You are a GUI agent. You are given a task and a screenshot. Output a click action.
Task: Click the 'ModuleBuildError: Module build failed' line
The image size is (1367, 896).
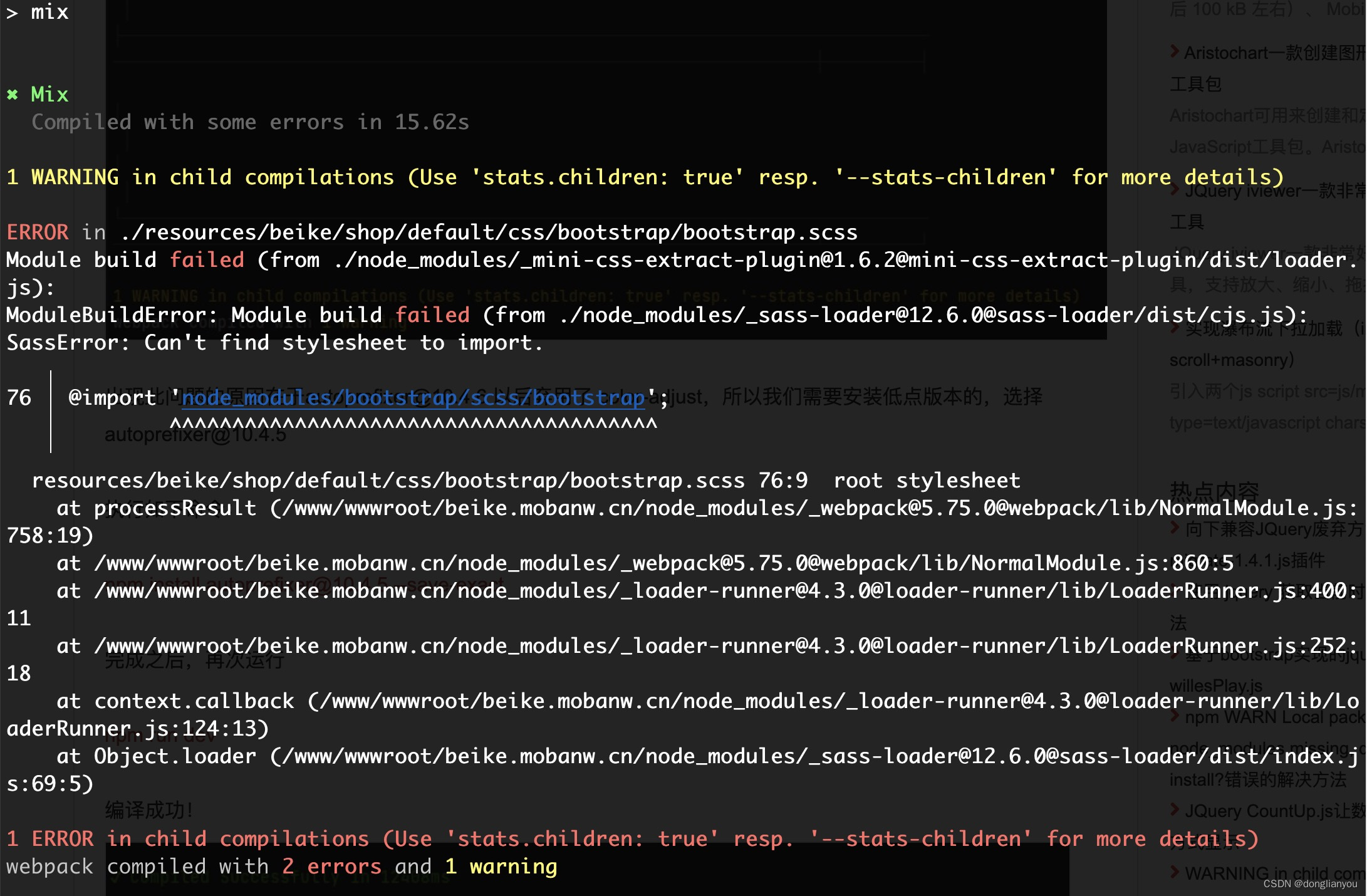point(658,315)
